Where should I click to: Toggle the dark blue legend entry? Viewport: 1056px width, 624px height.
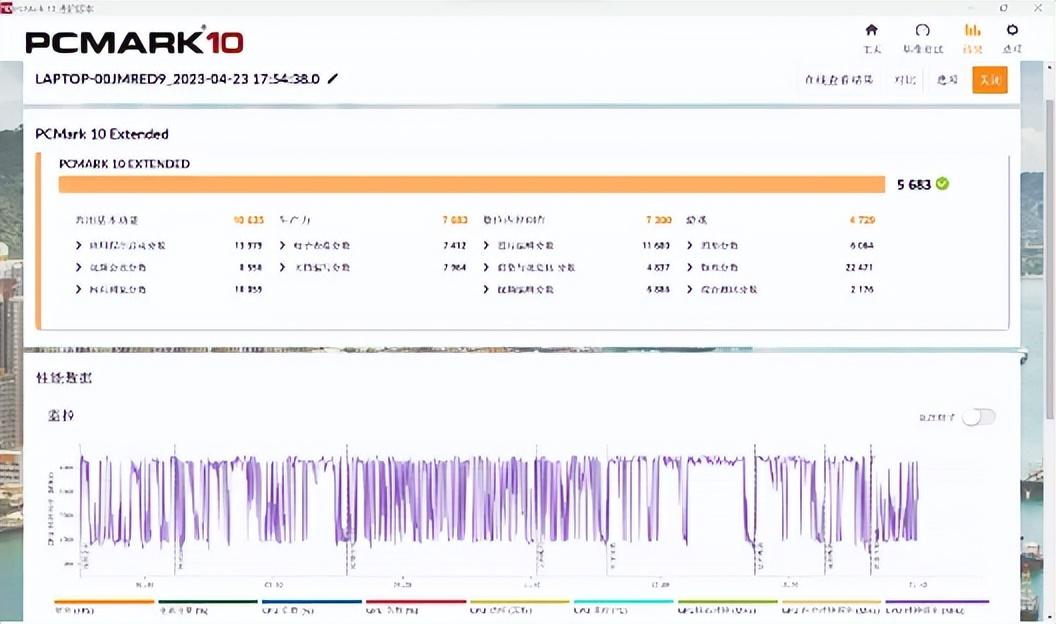click(x=312, y=606)
